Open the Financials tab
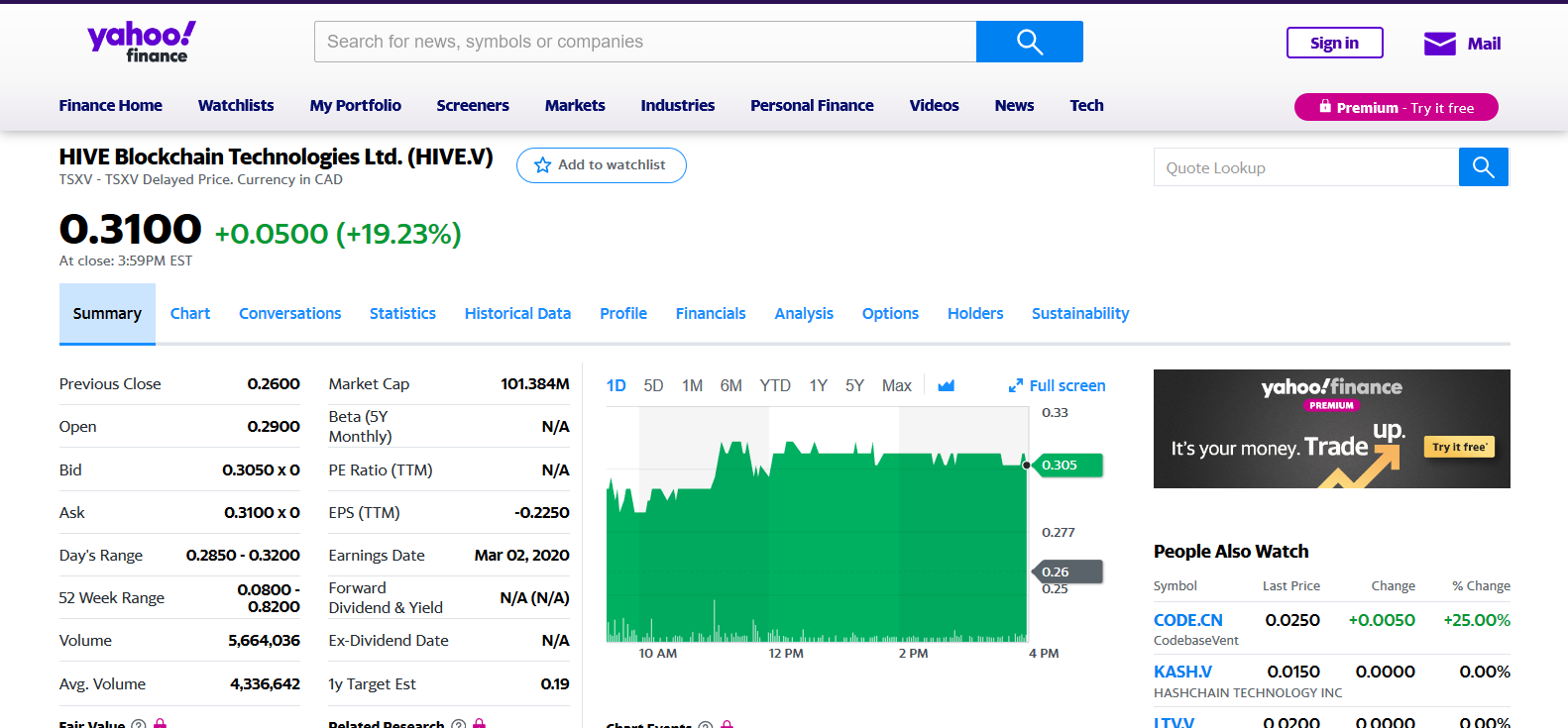This screenshot has height=728, width=1568. coord(710,313)
